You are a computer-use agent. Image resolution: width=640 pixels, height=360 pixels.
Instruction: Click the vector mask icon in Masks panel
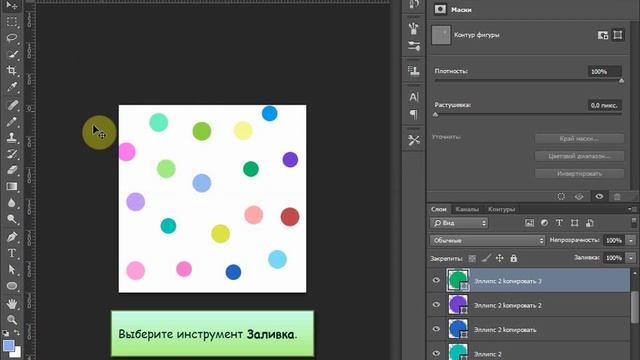coord(618,35)
